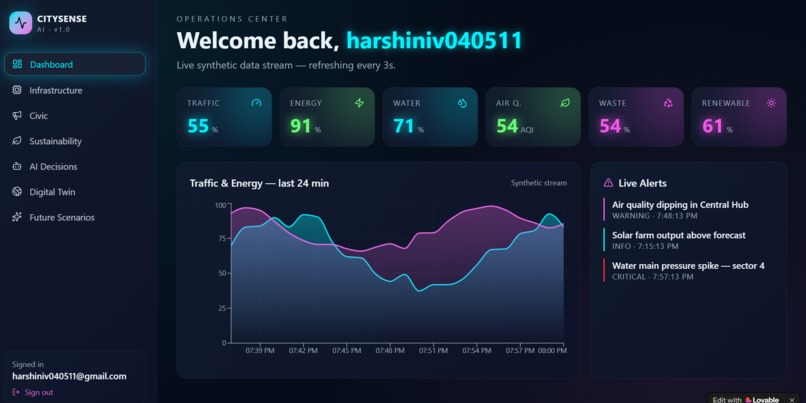Click the 07:54 PM chart axis label
Screen dimensions: 806x403
(477, 351)
